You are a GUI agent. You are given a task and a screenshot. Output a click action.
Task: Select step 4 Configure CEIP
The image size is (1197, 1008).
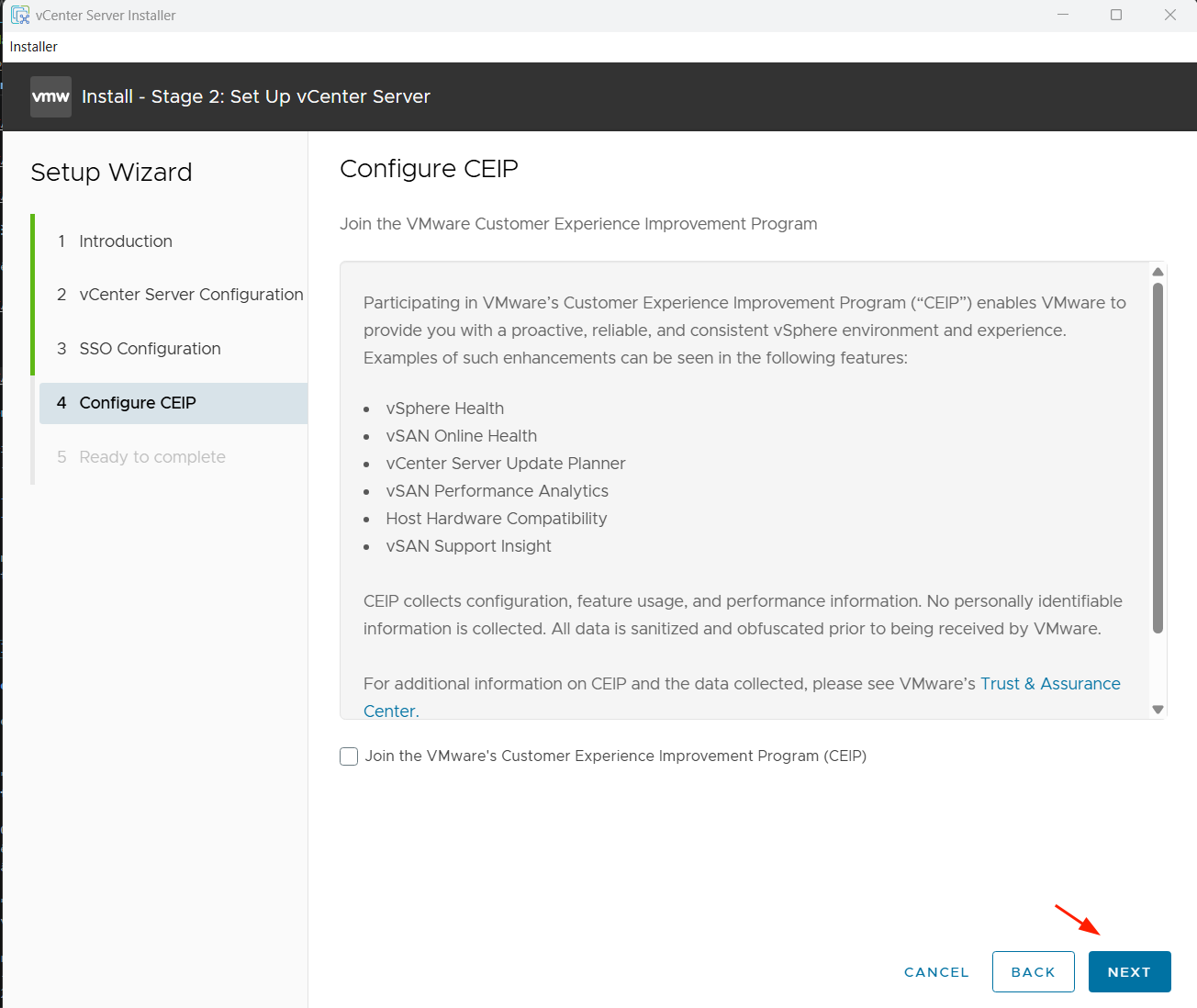pos(173,403)
